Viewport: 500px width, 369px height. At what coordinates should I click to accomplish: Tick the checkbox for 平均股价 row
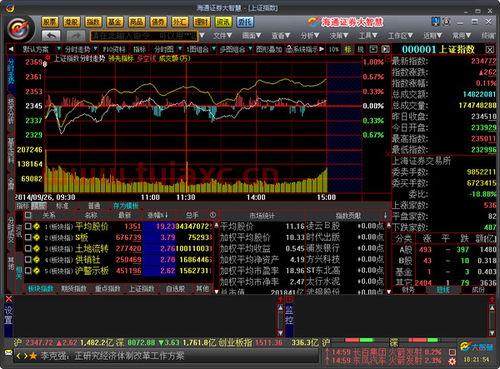[28, 226]
